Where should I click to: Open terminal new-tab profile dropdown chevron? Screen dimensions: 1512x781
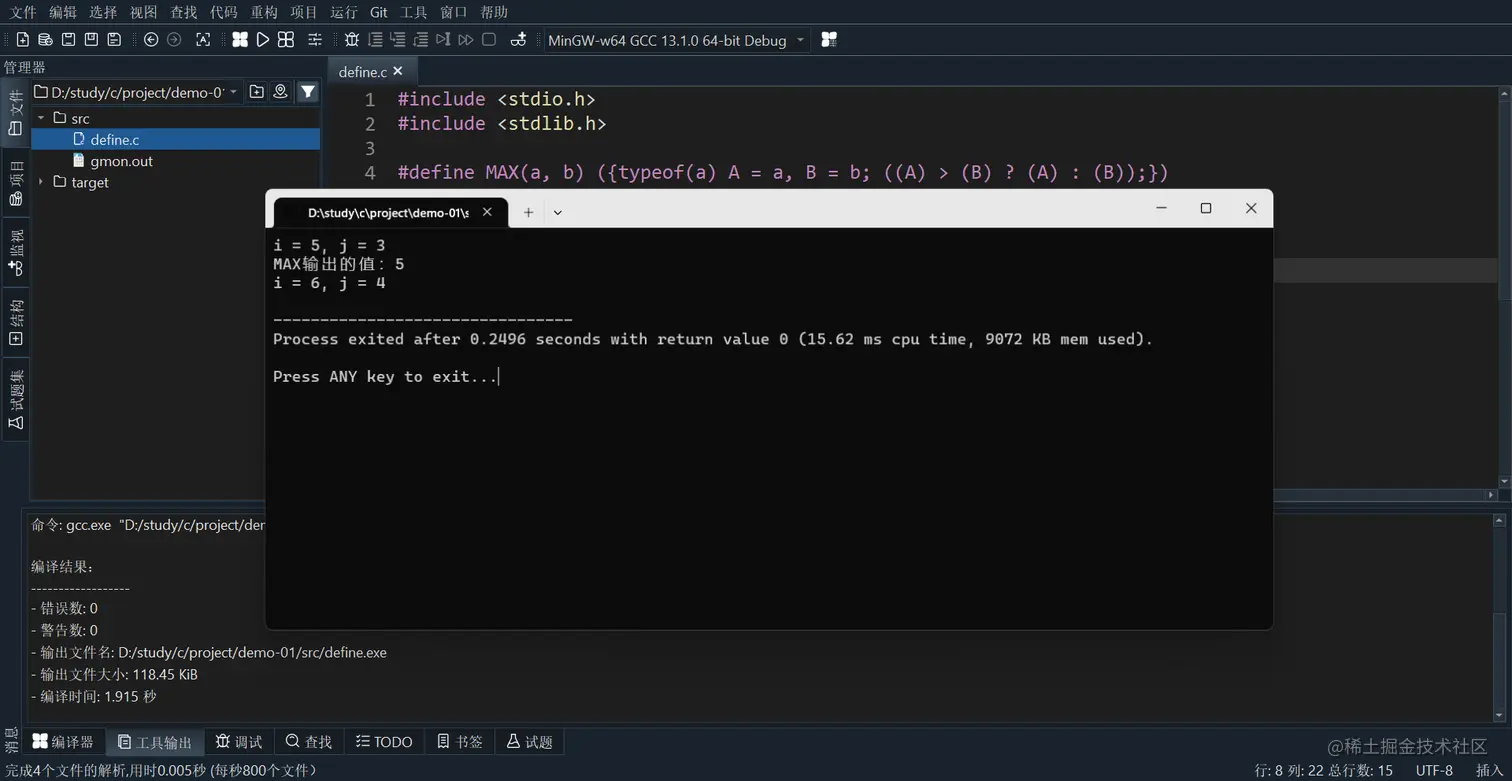click(x=558, y=212)
